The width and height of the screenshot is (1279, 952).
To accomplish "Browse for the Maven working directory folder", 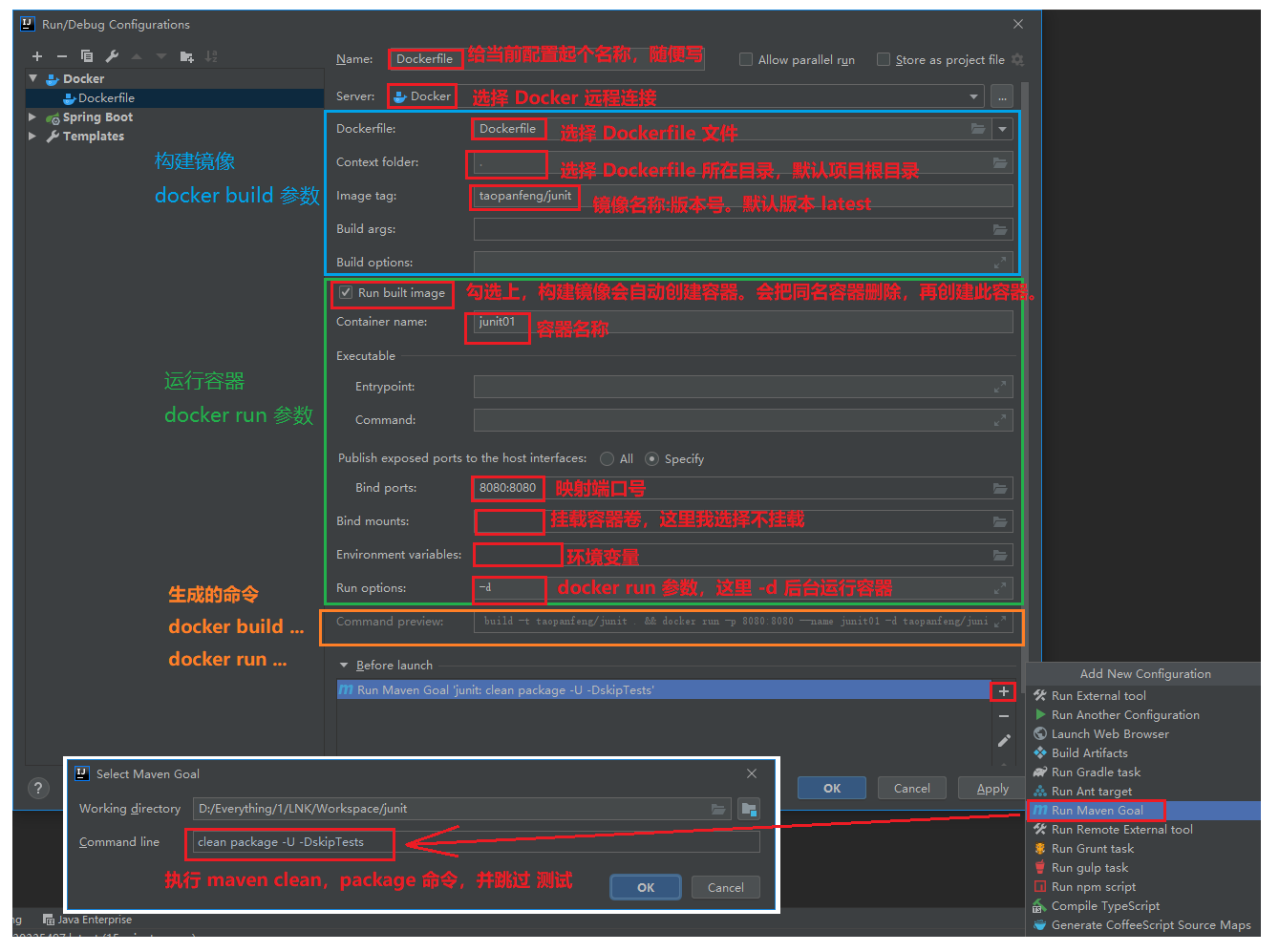I will (x=718, y=809).
